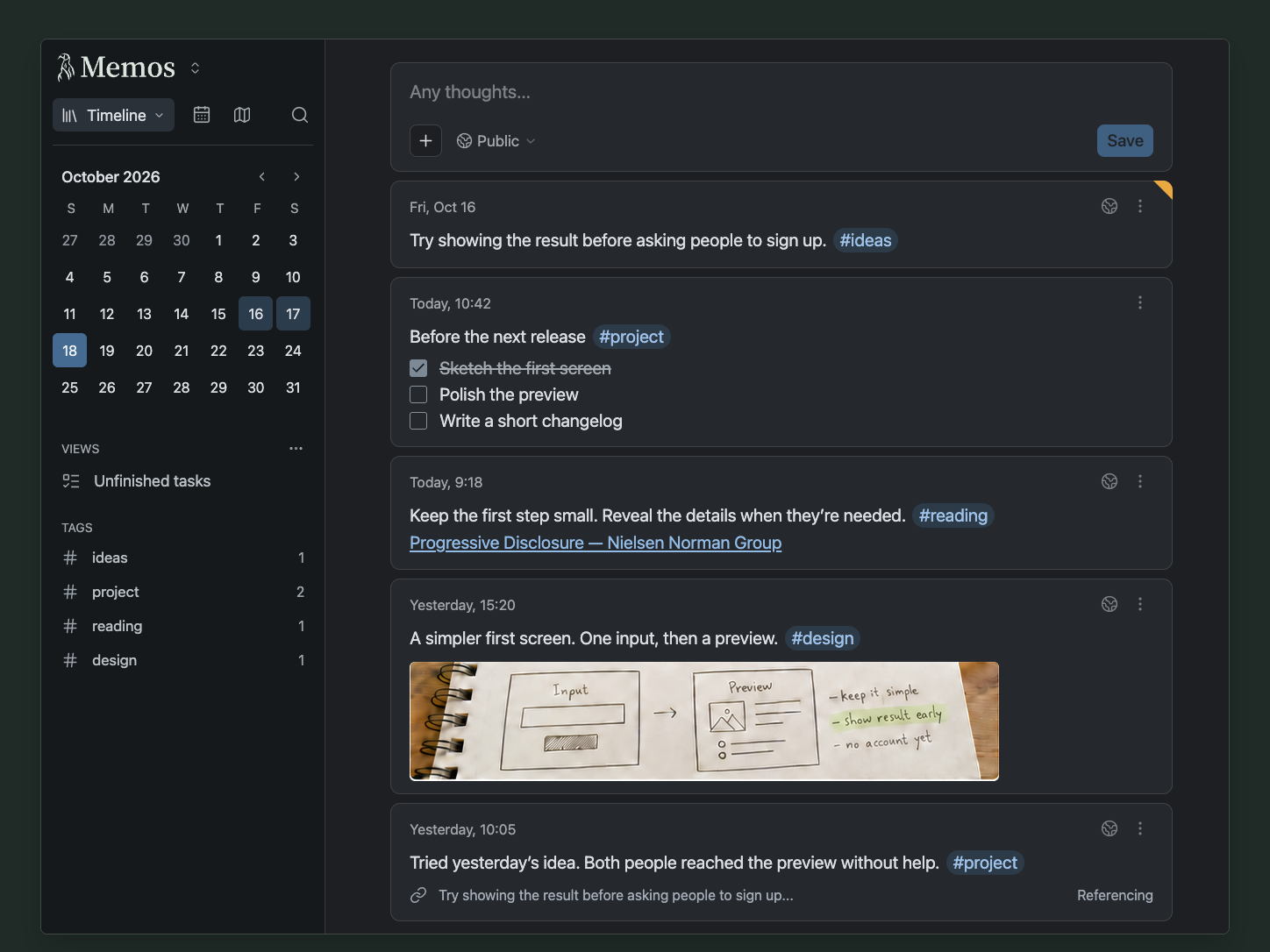Open Progressive Disclosure Nielsen Norman link
This screenshot has height=952, width=1270.
point(596,543)
